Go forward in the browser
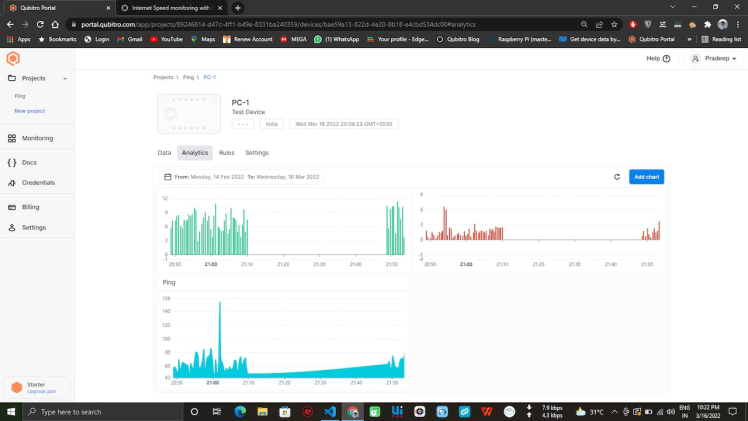 (x=25, y=24)
